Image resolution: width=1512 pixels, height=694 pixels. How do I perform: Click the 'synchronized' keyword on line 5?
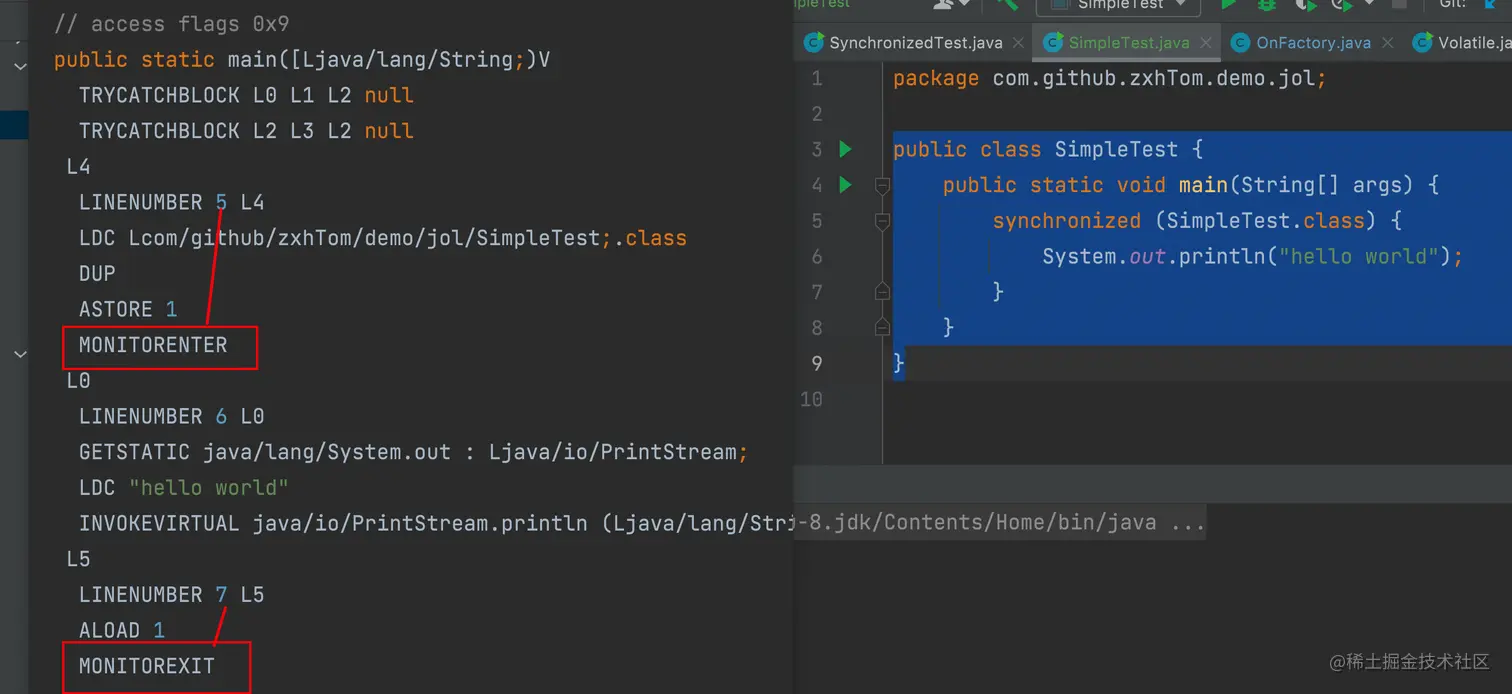(x=1066, y=221)
